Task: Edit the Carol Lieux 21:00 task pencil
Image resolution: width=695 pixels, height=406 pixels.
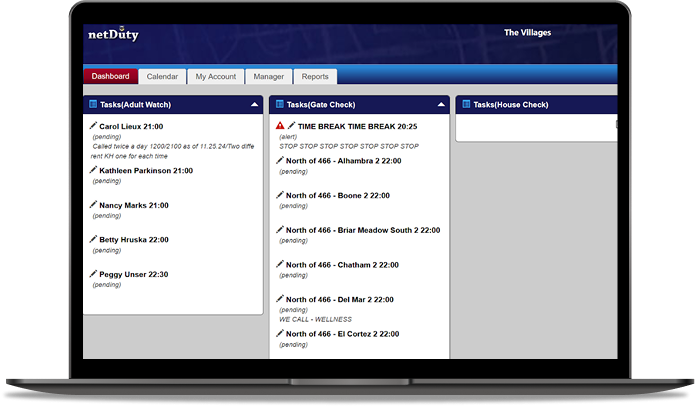Action: [93, 125]
